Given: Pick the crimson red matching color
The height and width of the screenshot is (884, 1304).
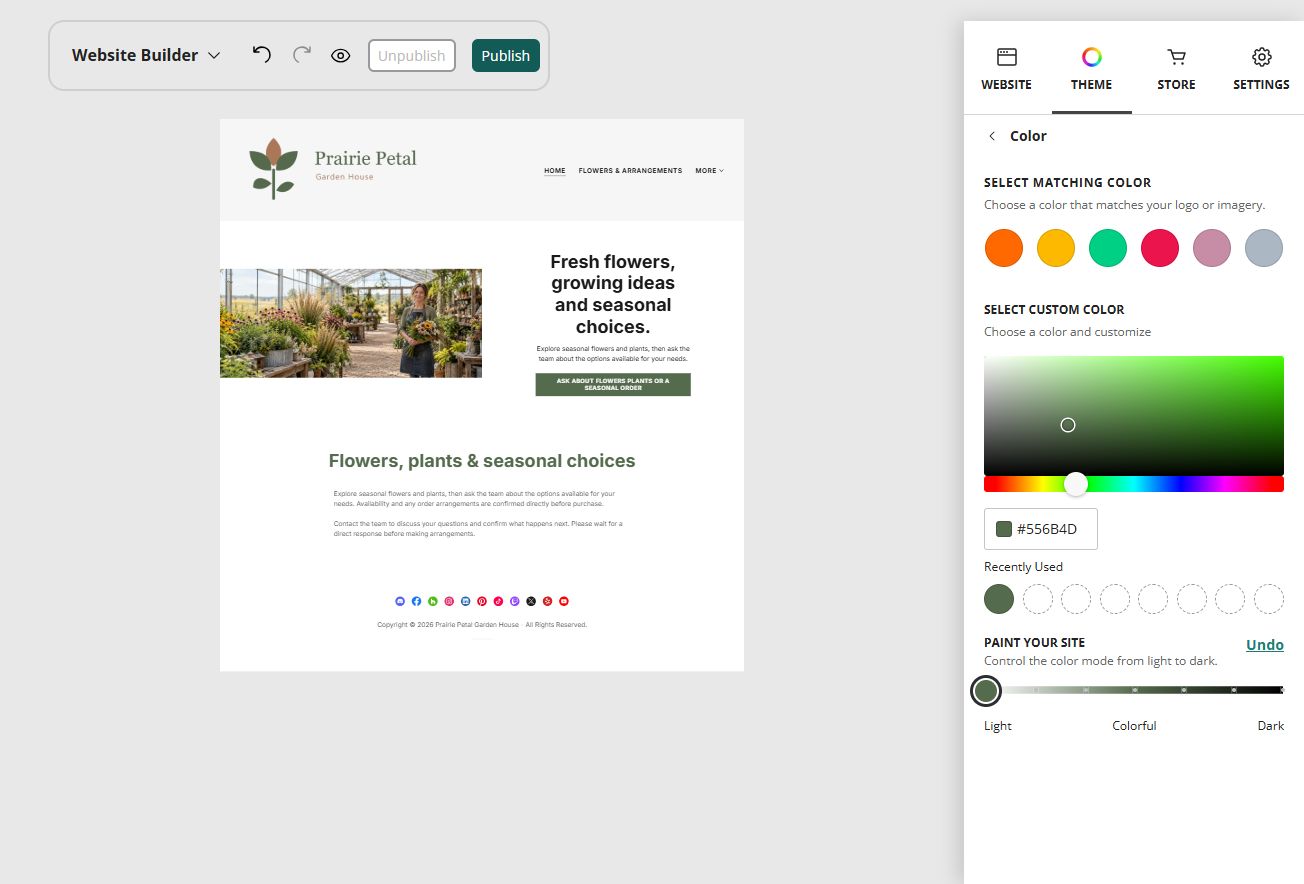Looking at the screenshot, I should coord(1160,248).
